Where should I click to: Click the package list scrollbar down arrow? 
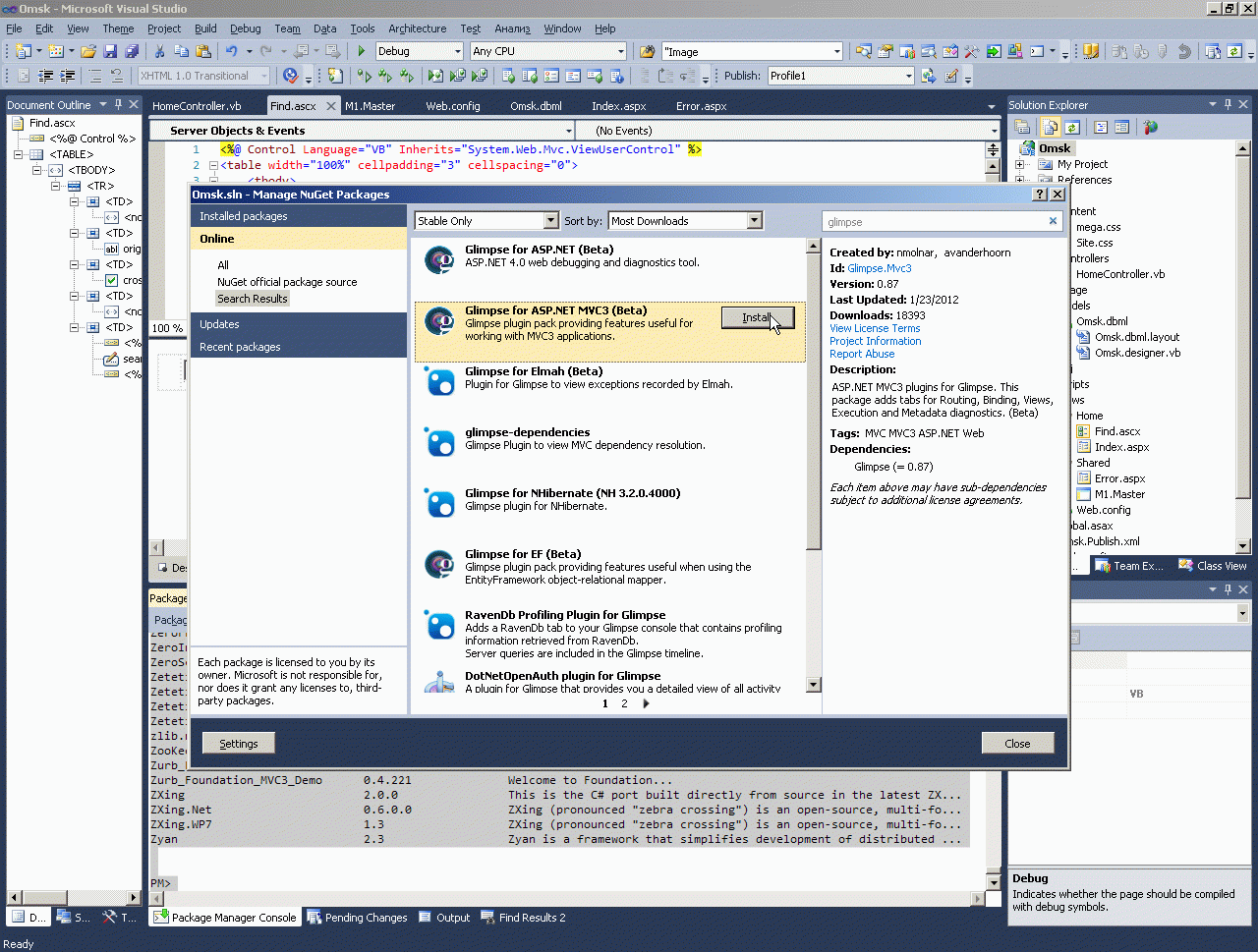[x=813, y=685]
